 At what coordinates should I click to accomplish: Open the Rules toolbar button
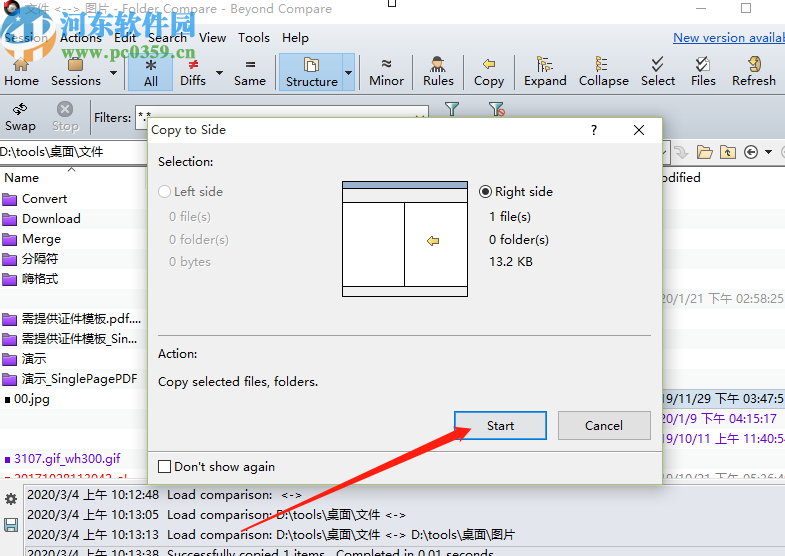438,72
